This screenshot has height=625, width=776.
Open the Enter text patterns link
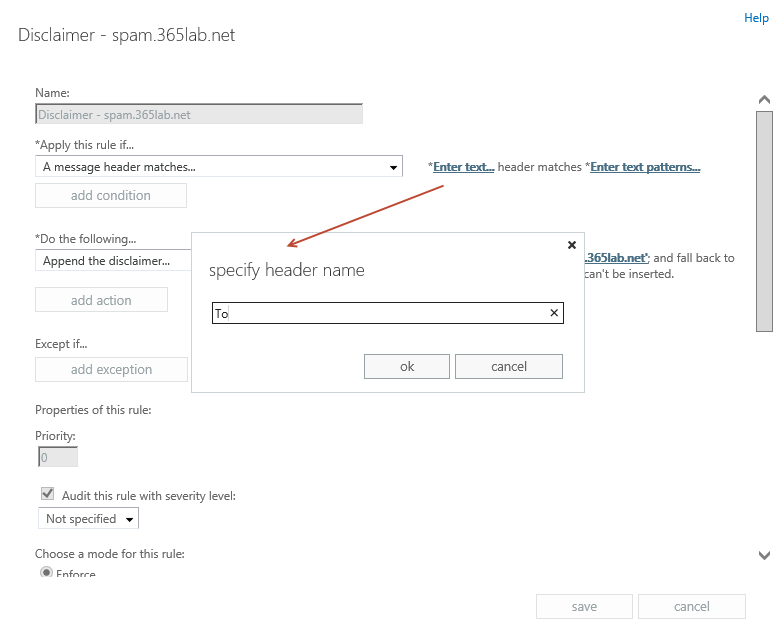tap(645, 167)
